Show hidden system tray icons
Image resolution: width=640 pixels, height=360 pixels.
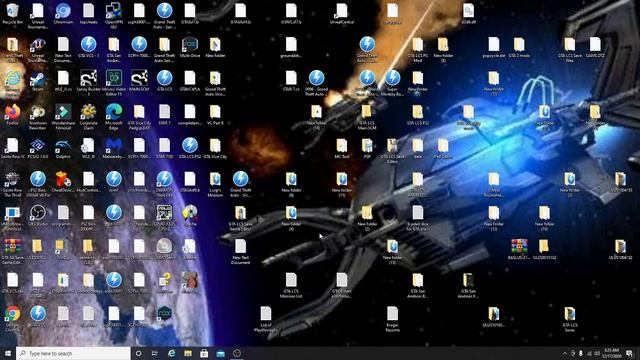pos(565,353)
